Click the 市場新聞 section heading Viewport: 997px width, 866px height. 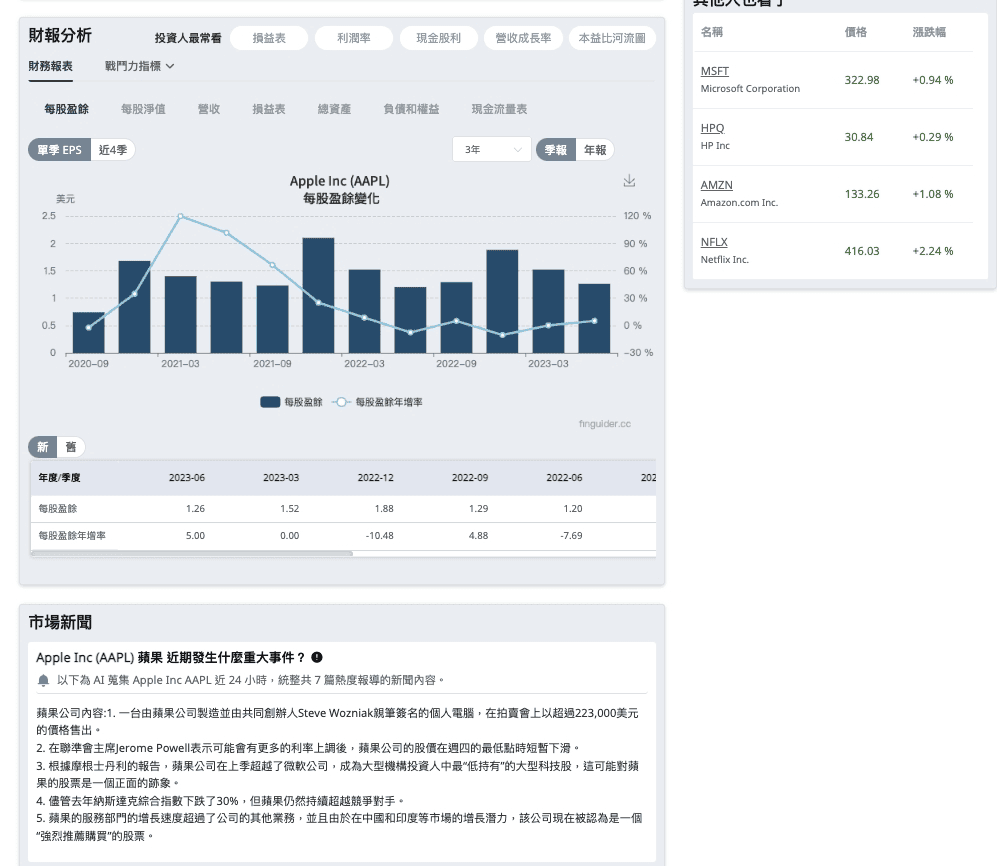60,622
